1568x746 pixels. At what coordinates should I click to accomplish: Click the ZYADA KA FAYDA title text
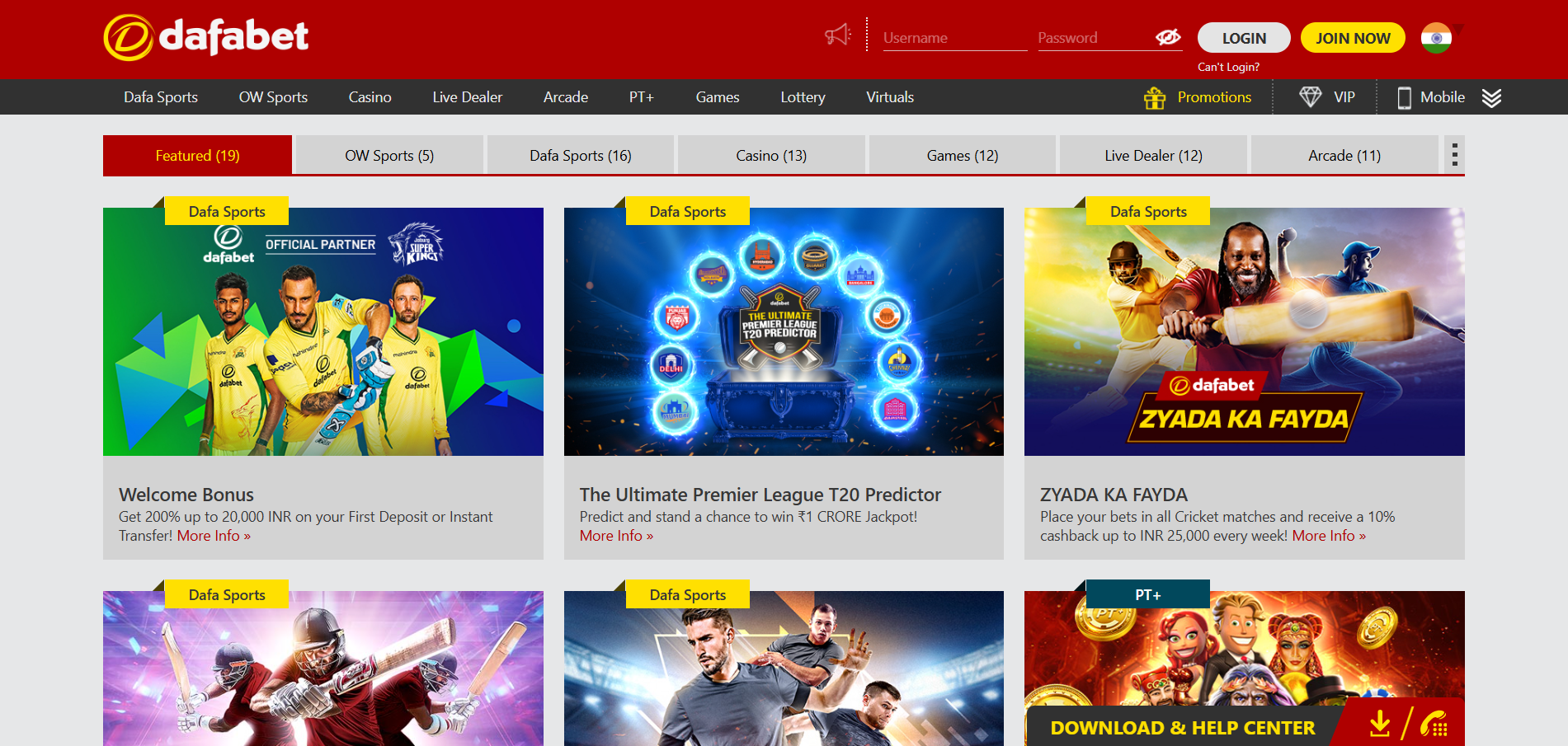(1114, 495)
